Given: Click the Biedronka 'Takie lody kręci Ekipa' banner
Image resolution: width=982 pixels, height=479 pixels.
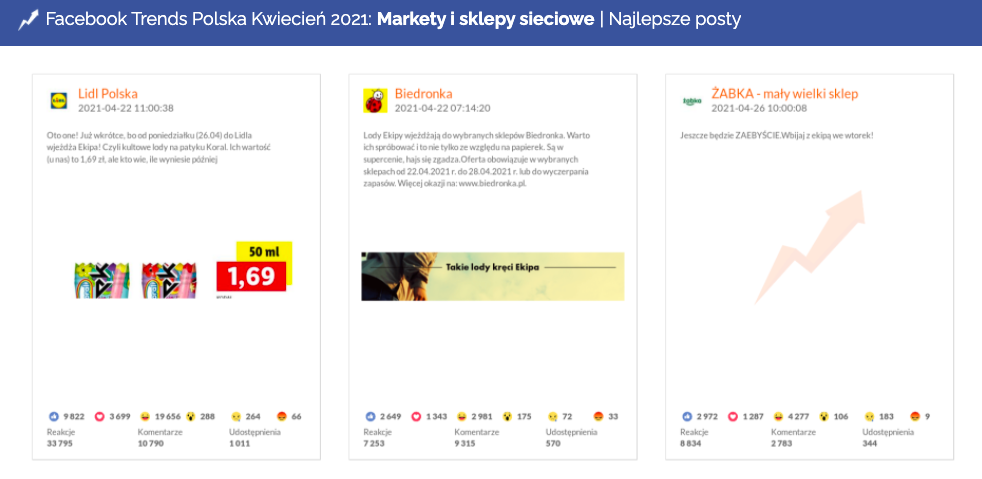Looking at the screenshot, I should (x=492, y=276).
